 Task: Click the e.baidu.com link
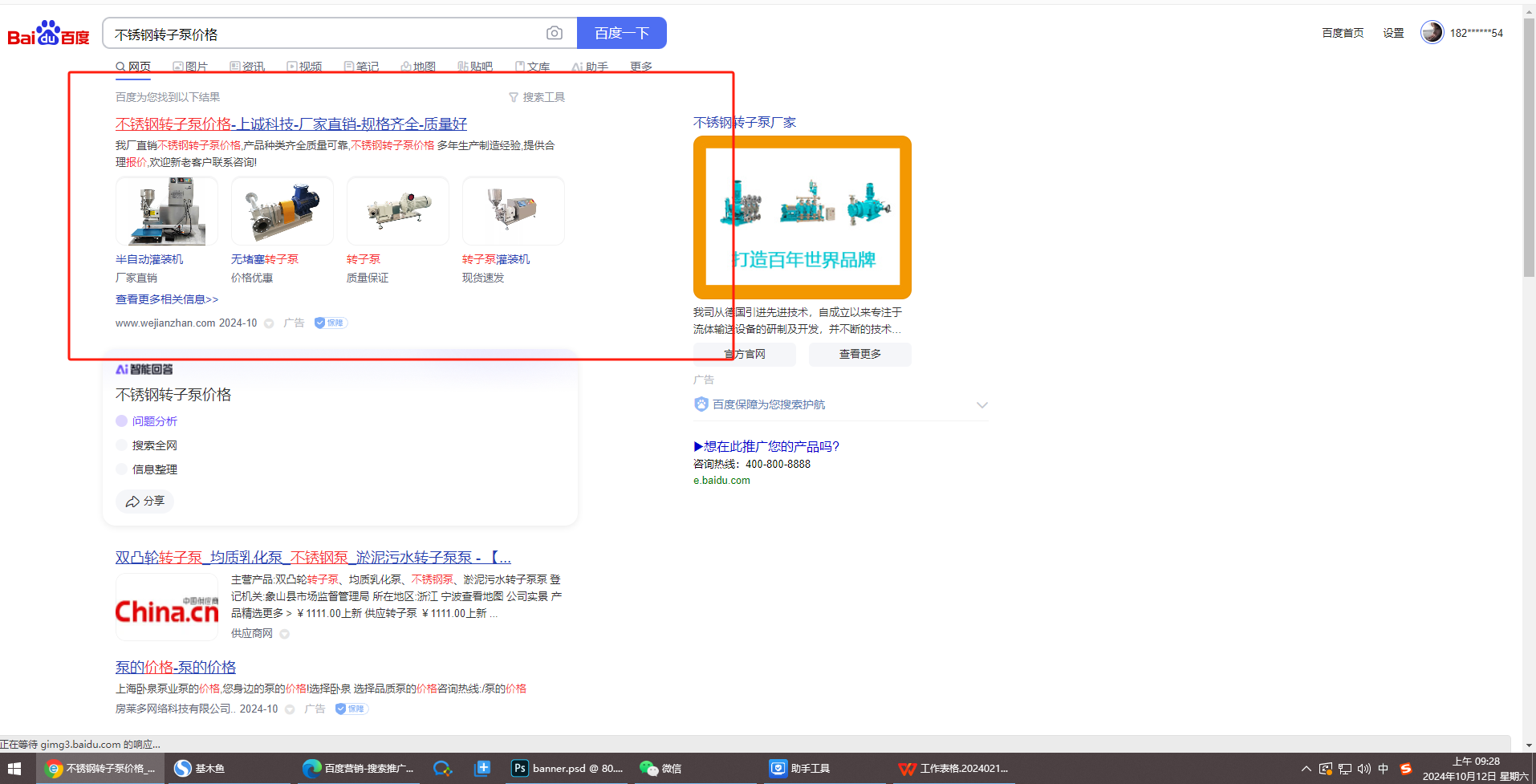tap(721, 481)
